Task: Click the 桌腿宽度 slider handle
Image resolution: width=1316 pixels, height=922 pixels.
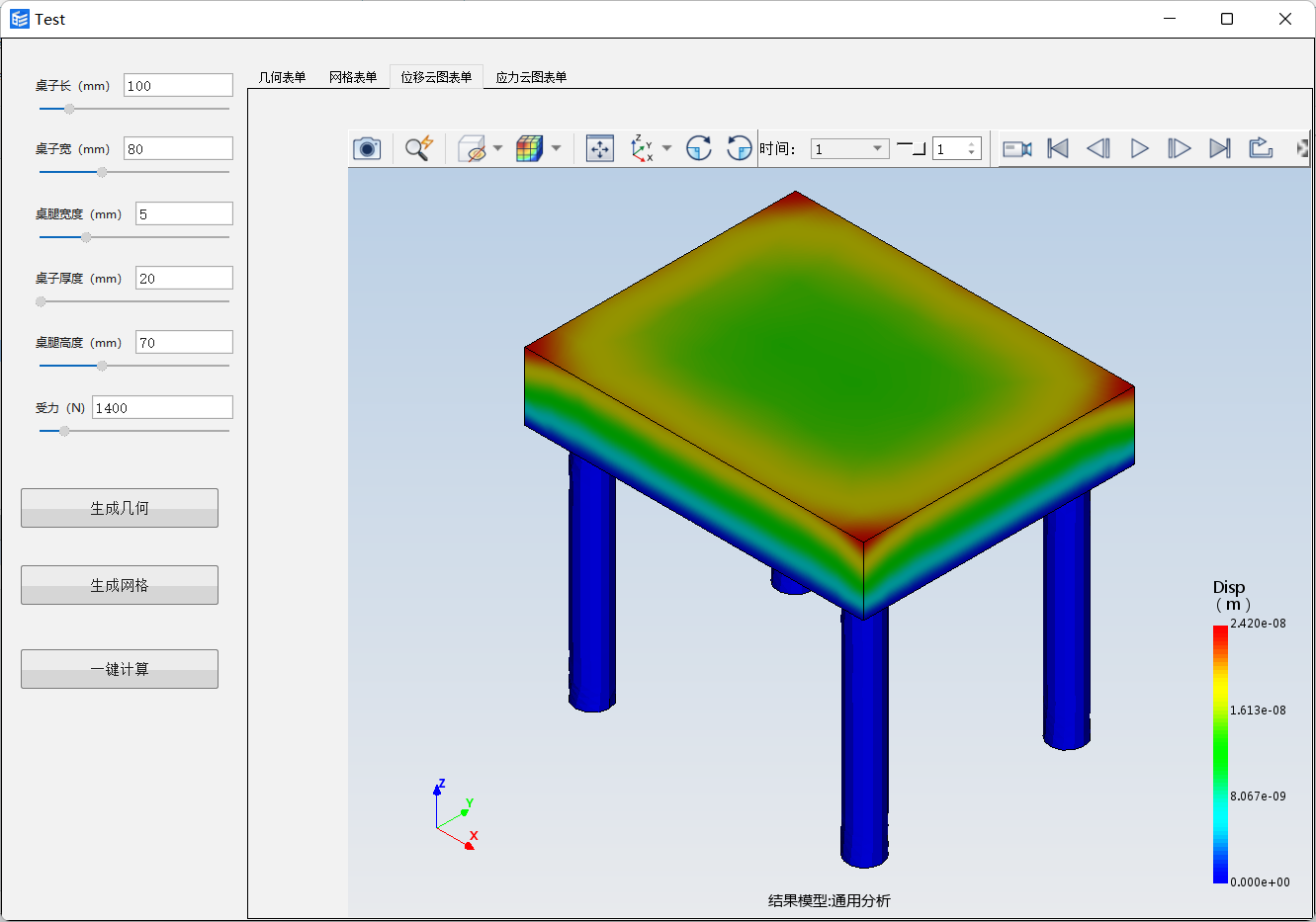Action: [x=86, y=237]
